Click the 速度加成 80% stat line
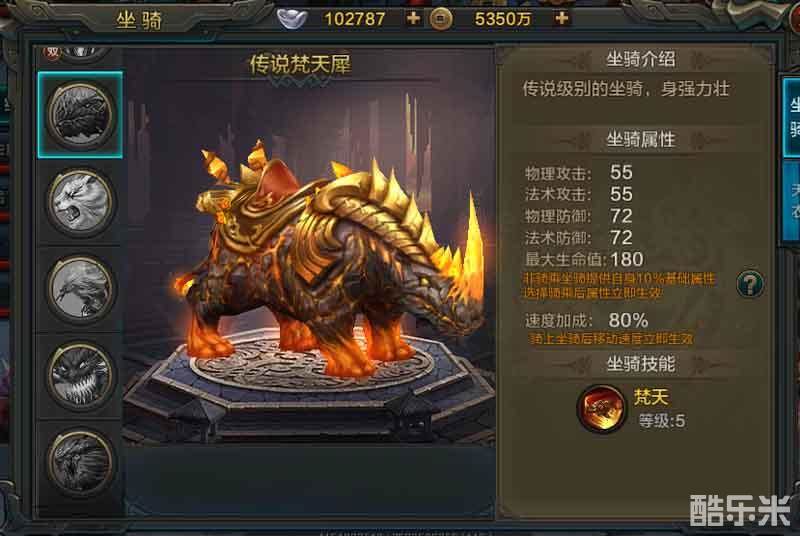The height and width of the screenshot is (536, 800). point(586,320)
